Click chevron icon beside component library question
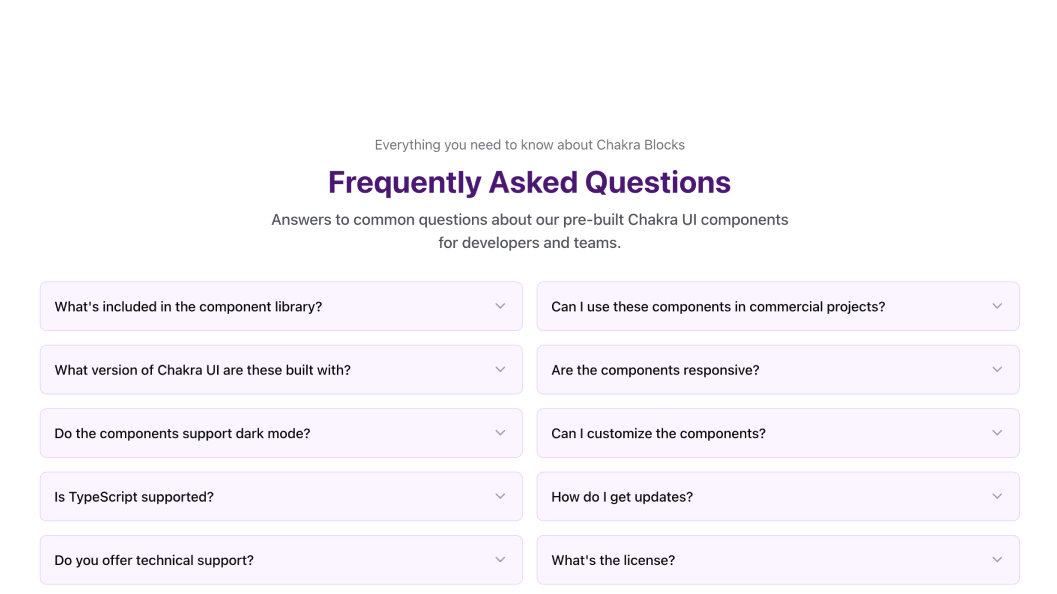Viewport: 1057px width, 594px height. click(x=500, y=306)
